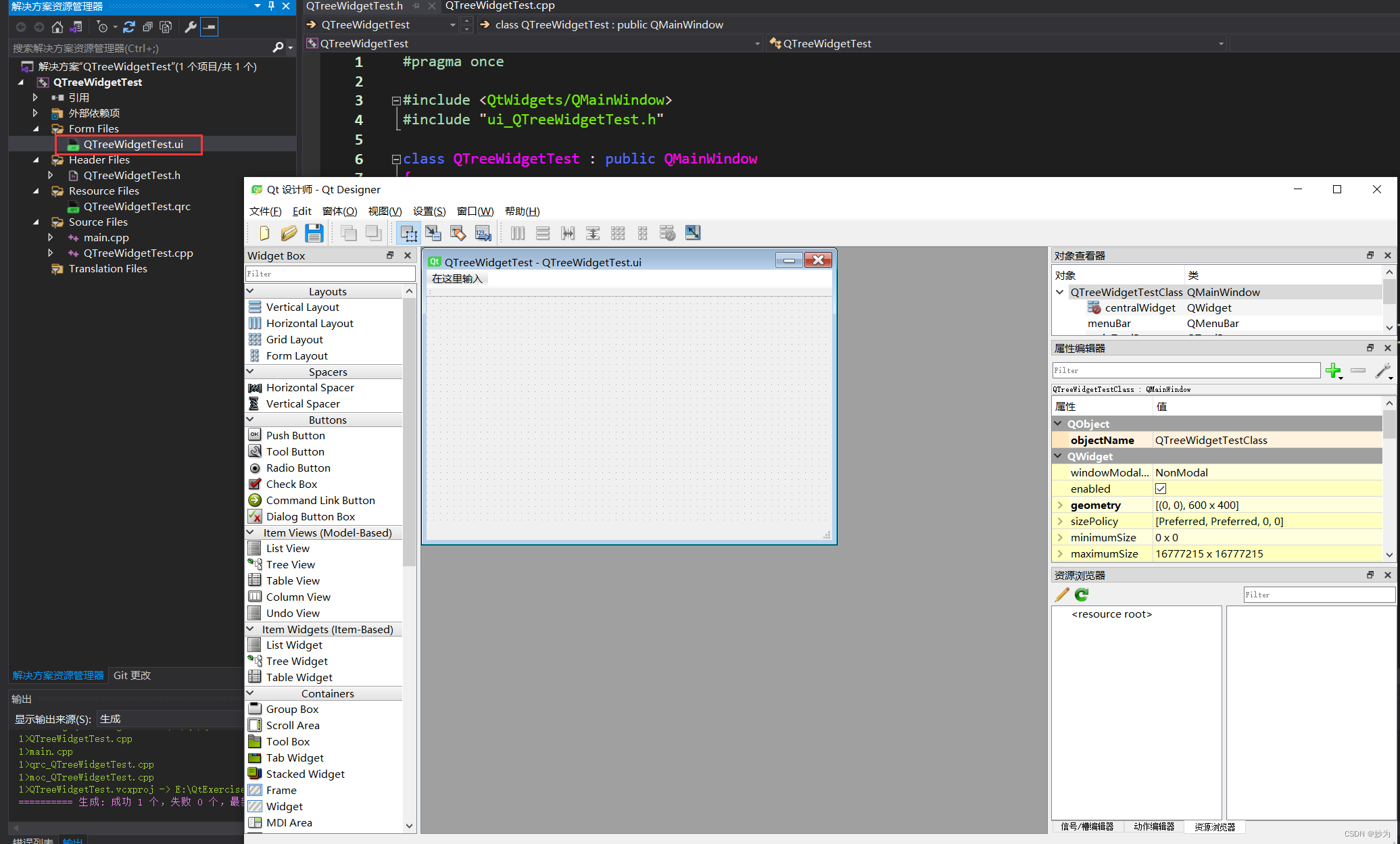Viewport: 1400px width, 844px height.
Task: Click 在这里输入 menu placeholder on form
Action: click(457, 278)
